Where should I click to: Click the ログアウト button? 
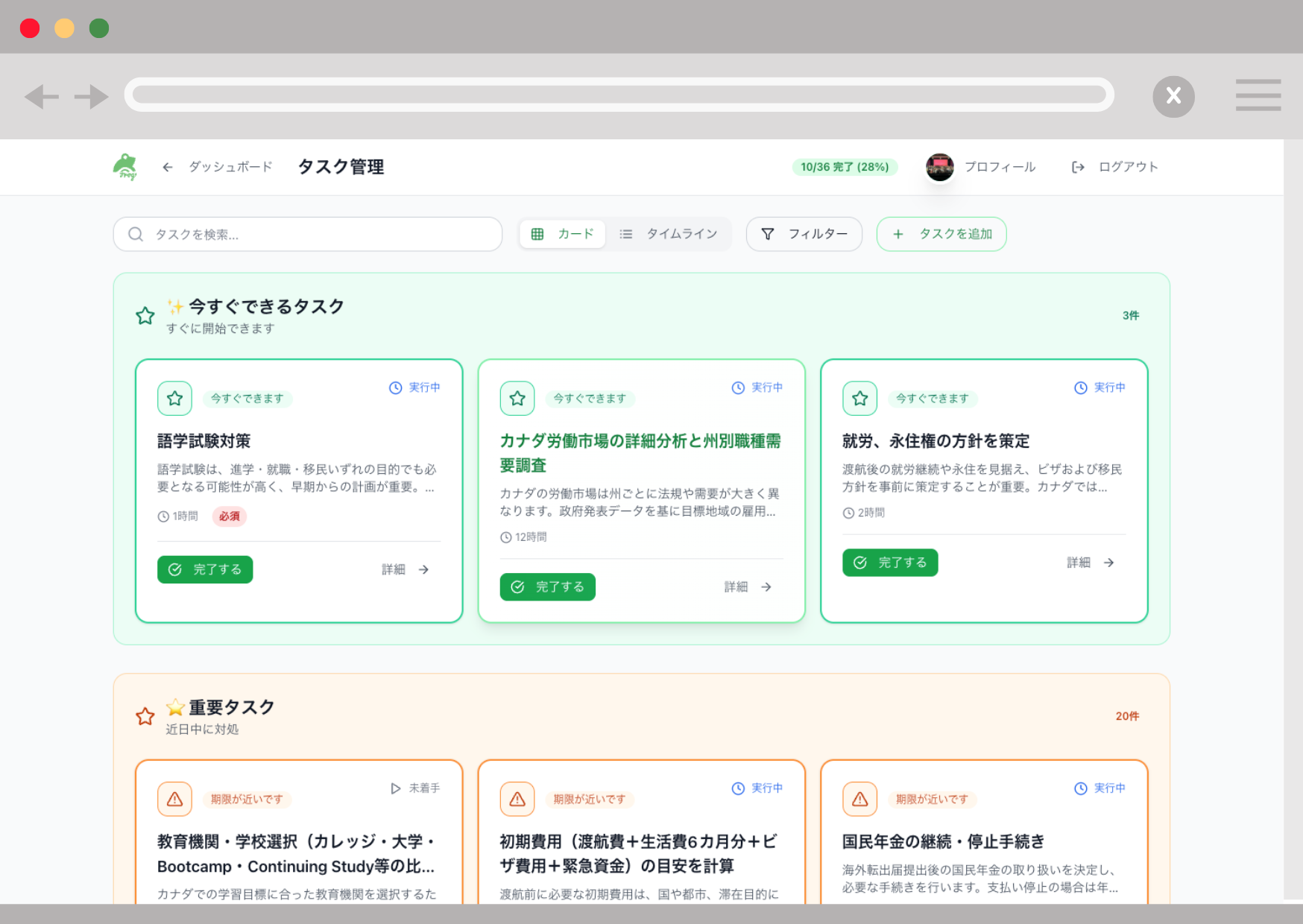(1114, 167)
